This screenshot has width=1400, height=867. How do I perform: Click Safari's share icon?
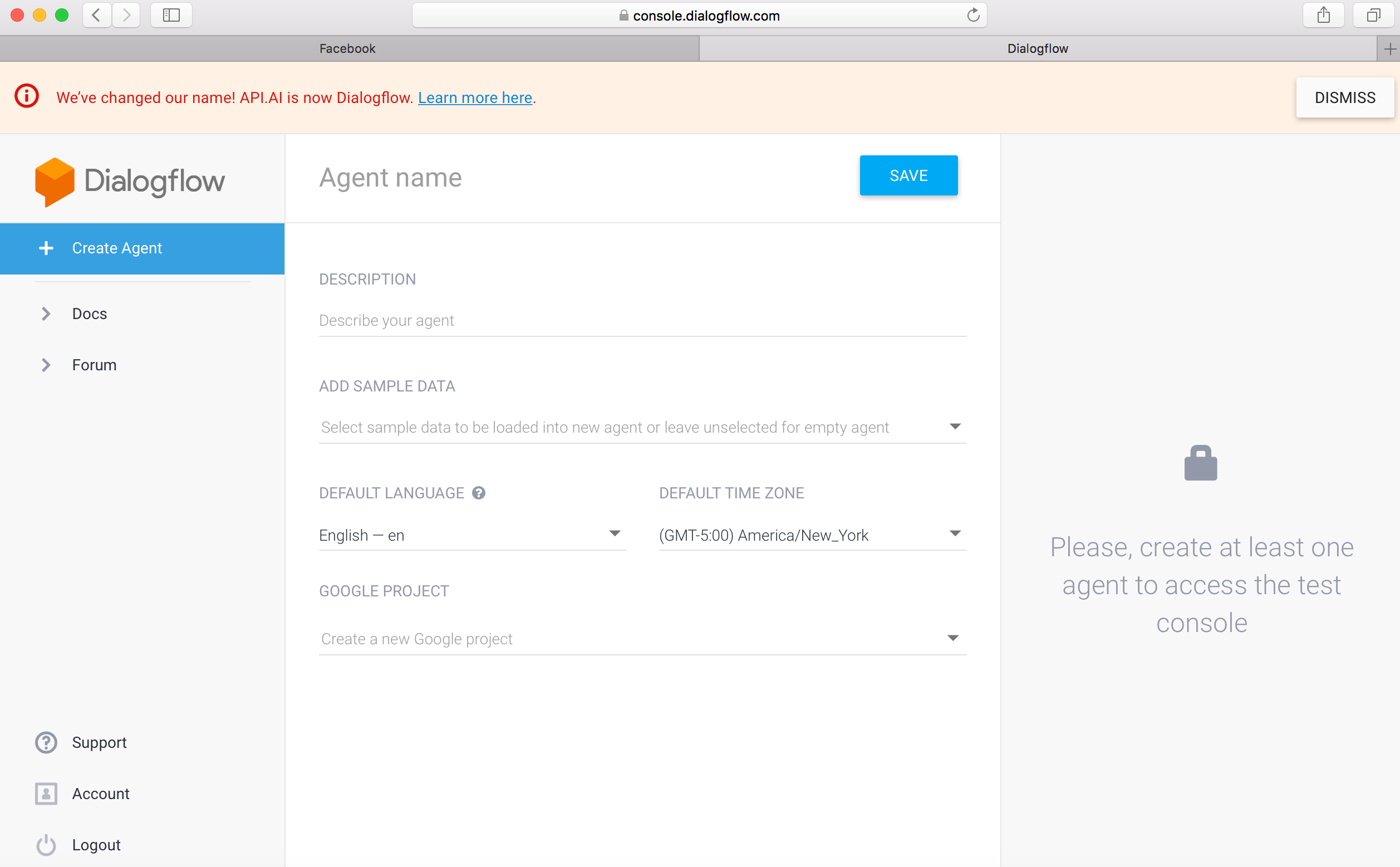click(1323, 16)
